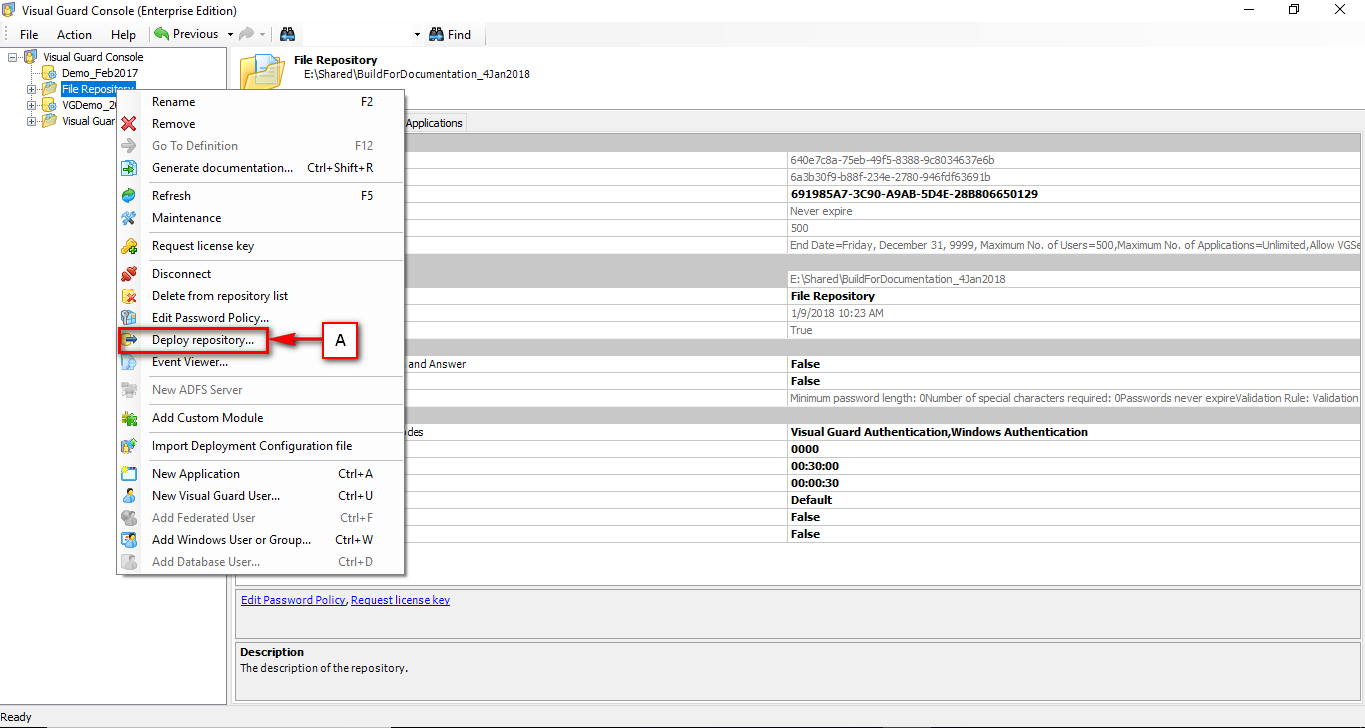The height and width of the screenshot is (728, 1365).
Task: Select Refresh from the context menu icon
Action: point(130,195)
